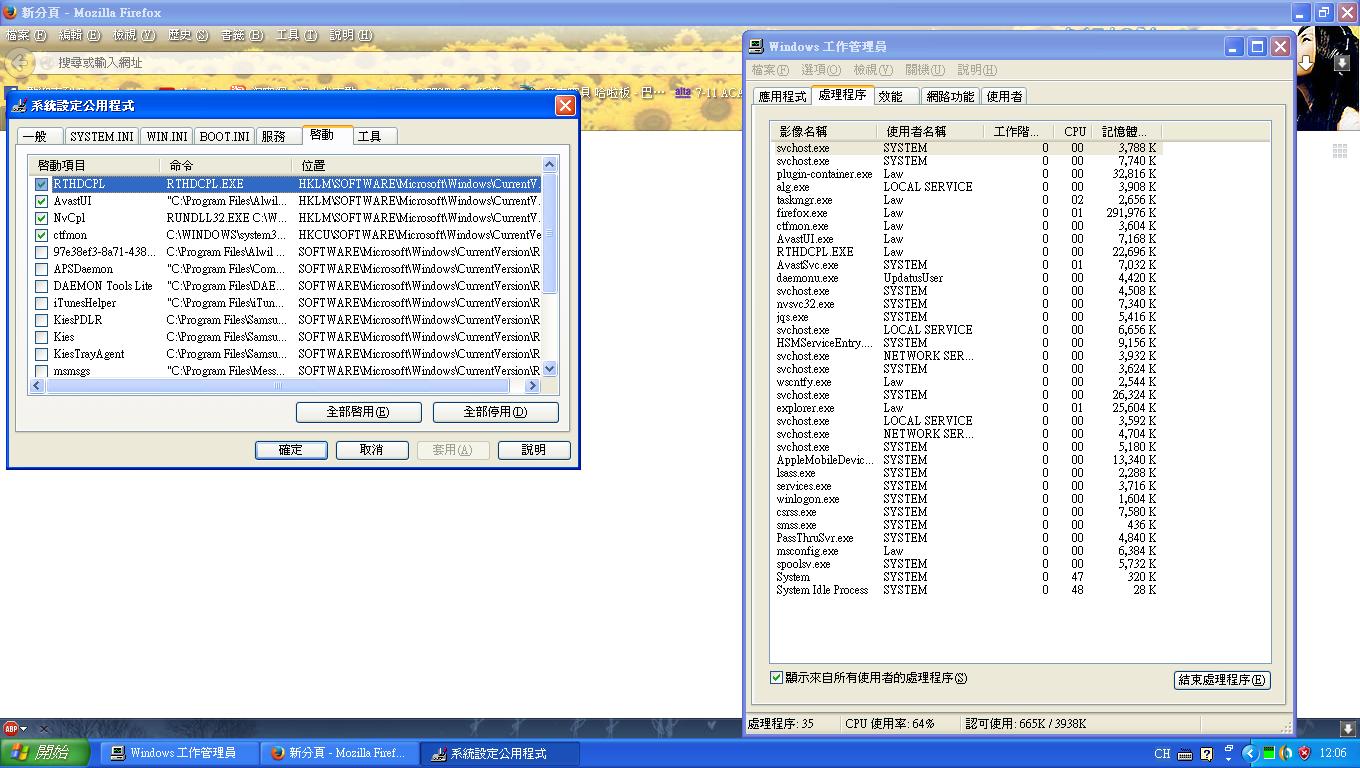This screenshot has width=1360, height=768.
Task: Sort processes by CPU column header
Action: pyautogui.click(x=1075, y=131)
